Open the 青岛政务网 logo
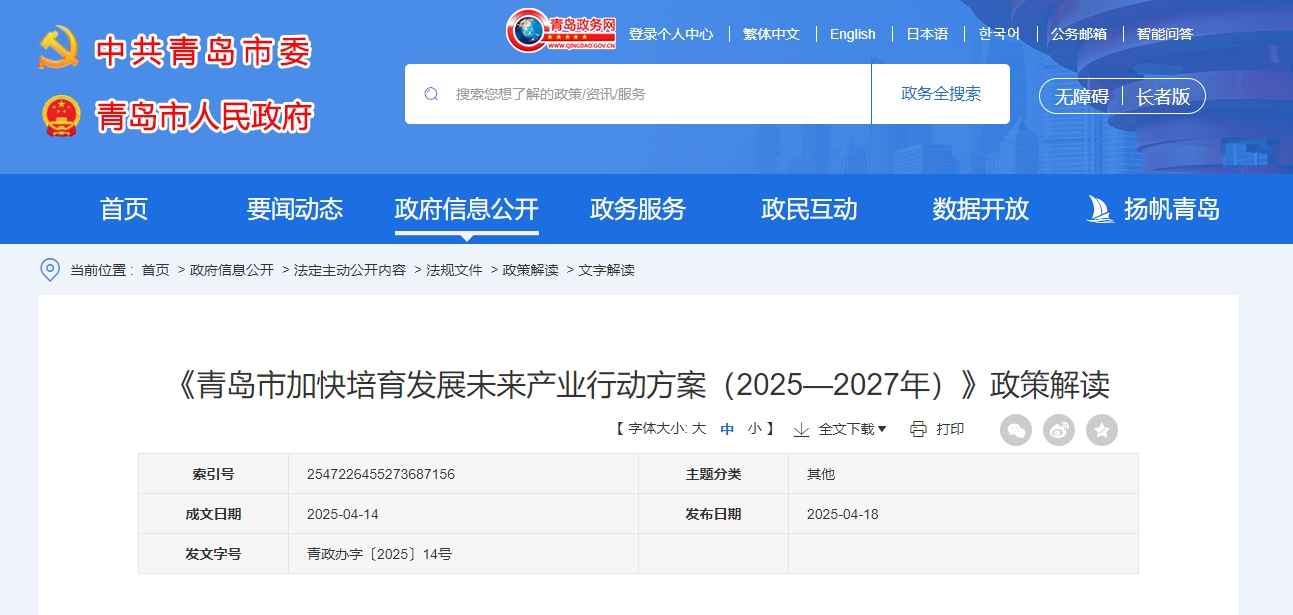1293x615 pixels. 561,31
